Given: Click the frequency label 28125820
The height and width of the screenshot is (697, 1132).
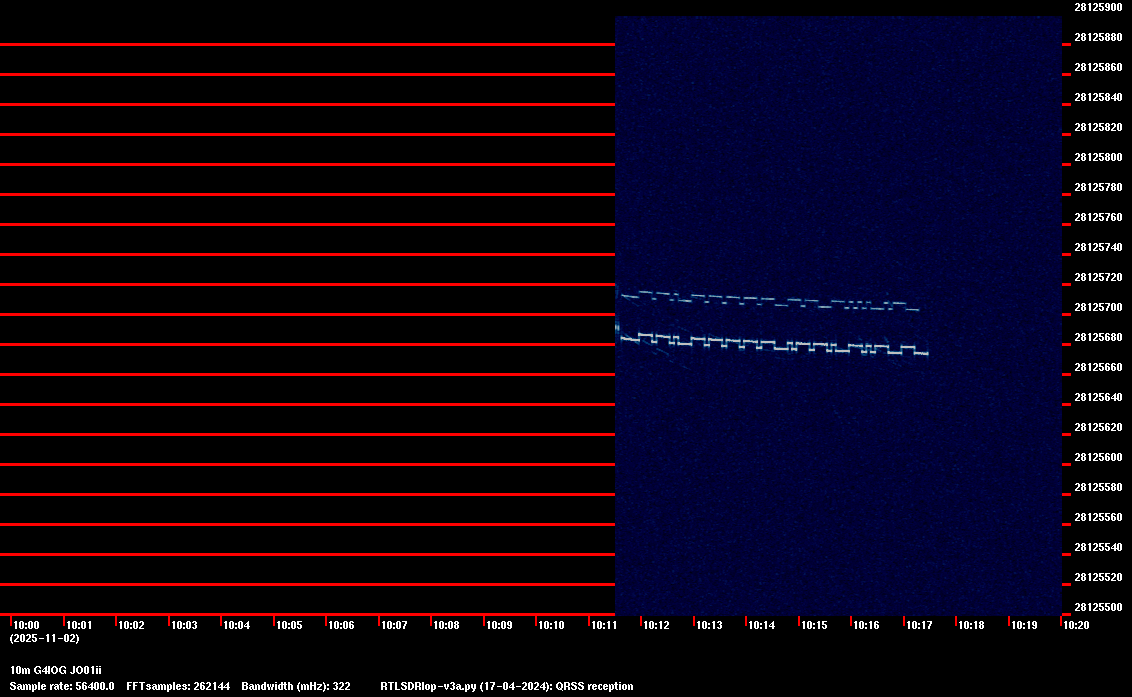Looking at the screenshot, I should click(1099, 127).
